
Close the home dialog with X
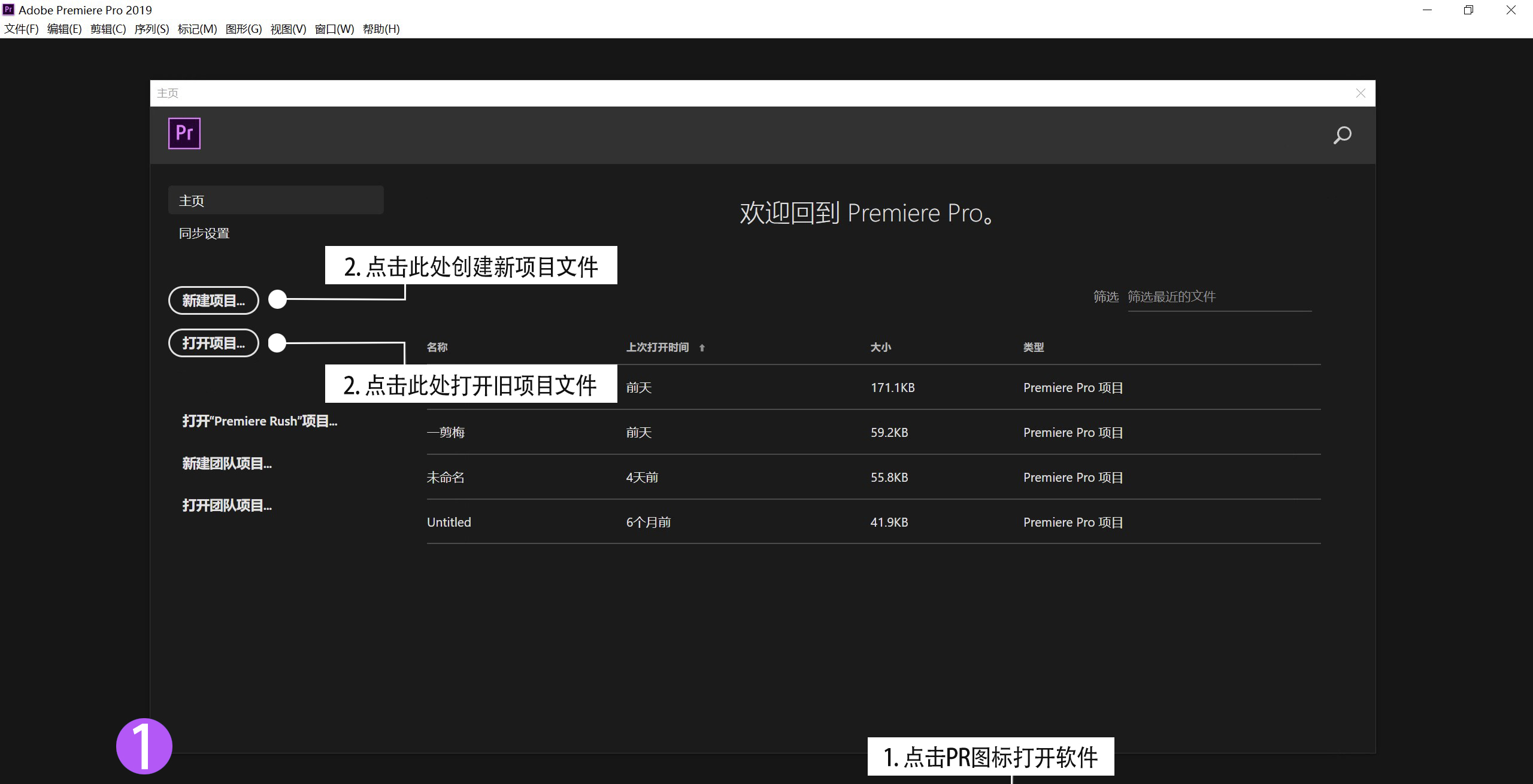click(x=1360, y=93)
